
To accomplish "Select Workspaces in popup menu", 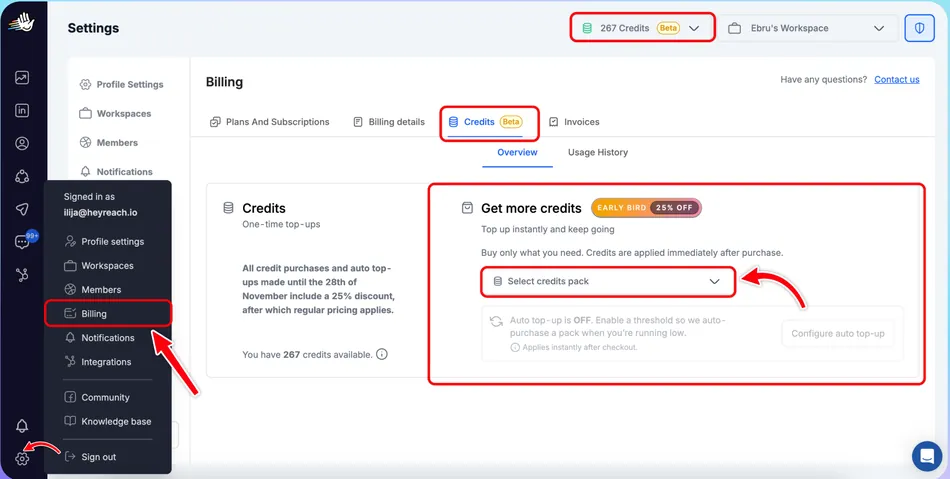I will (x=99, y=265).
